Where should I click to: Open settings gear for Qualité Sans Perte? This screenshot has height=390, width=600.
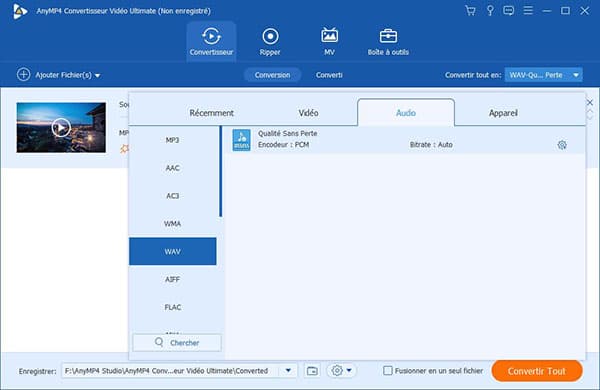[x=562, y=145]
